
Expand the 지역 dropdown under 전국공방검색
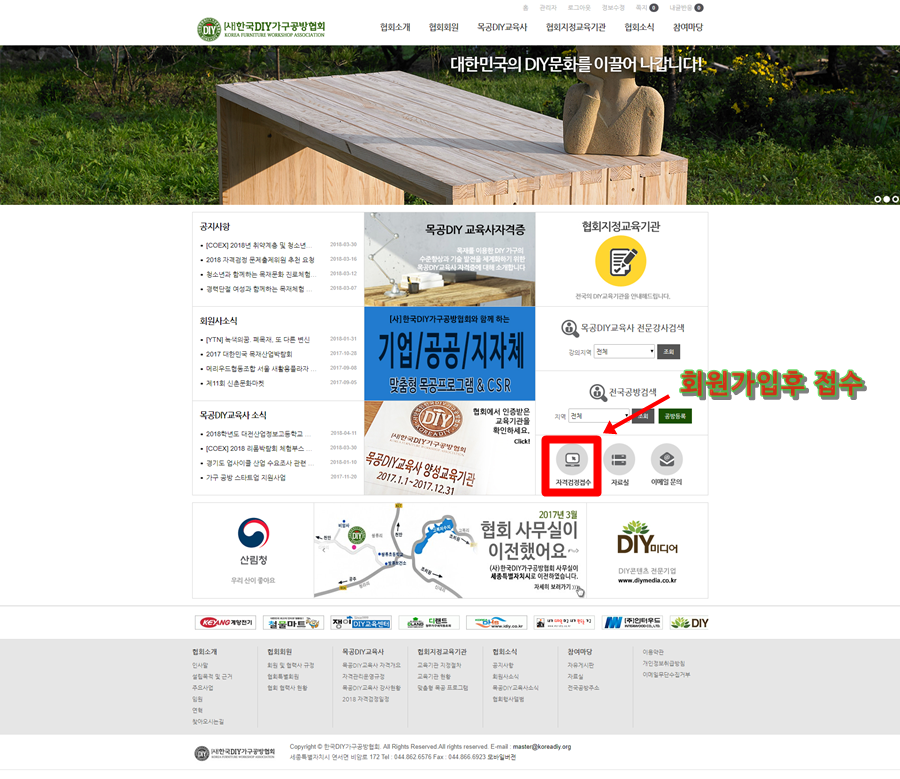click(598, 416)
